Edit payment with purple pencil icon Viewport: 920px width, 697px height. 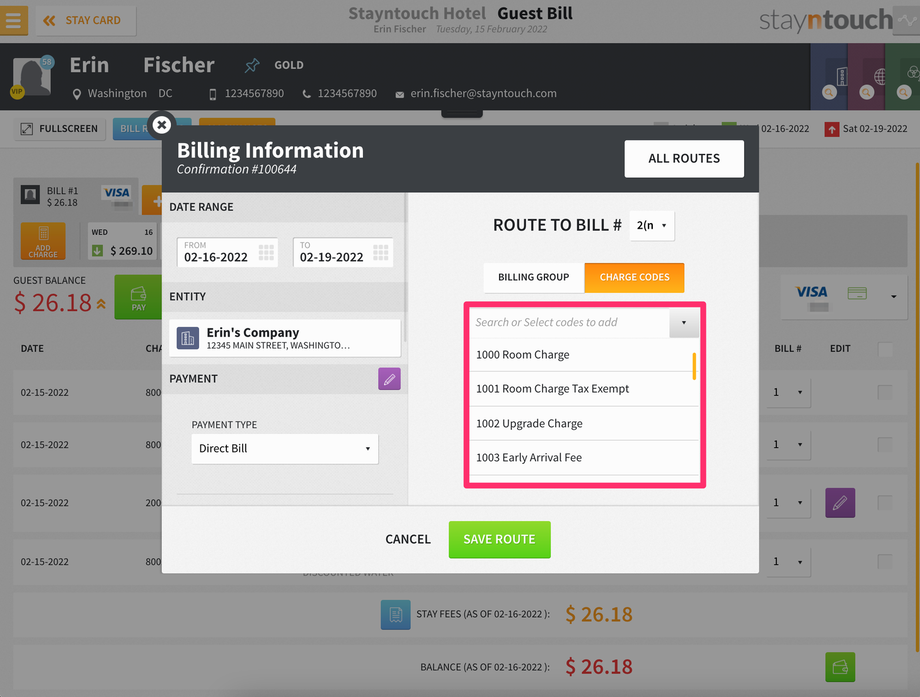click(389, 379)
